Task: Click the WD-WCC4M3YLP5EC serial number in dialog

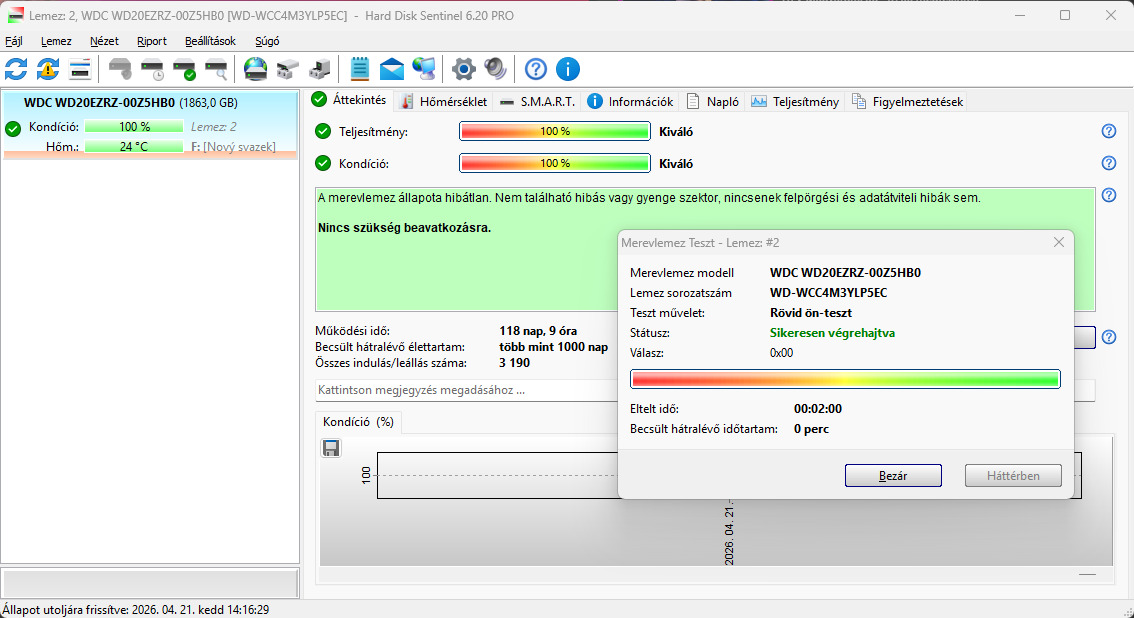Action: coord(829,293)
